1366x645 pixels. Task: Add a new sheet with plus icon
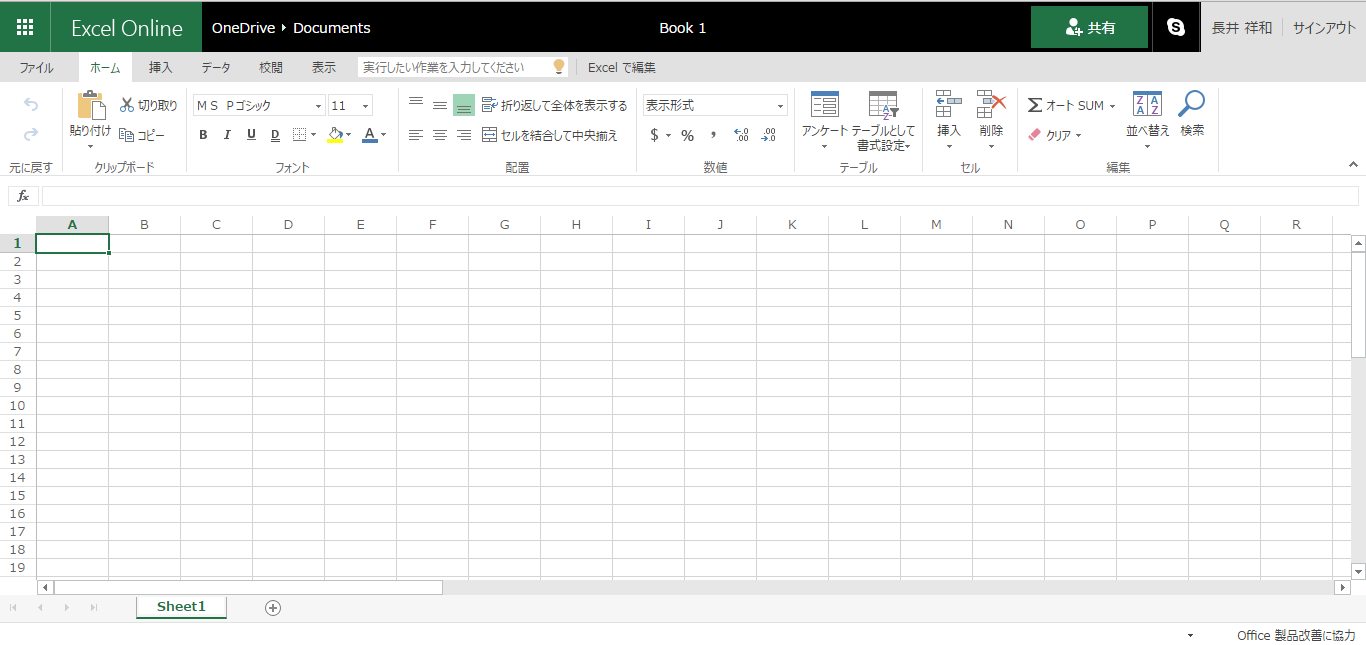tap(273, 607)
